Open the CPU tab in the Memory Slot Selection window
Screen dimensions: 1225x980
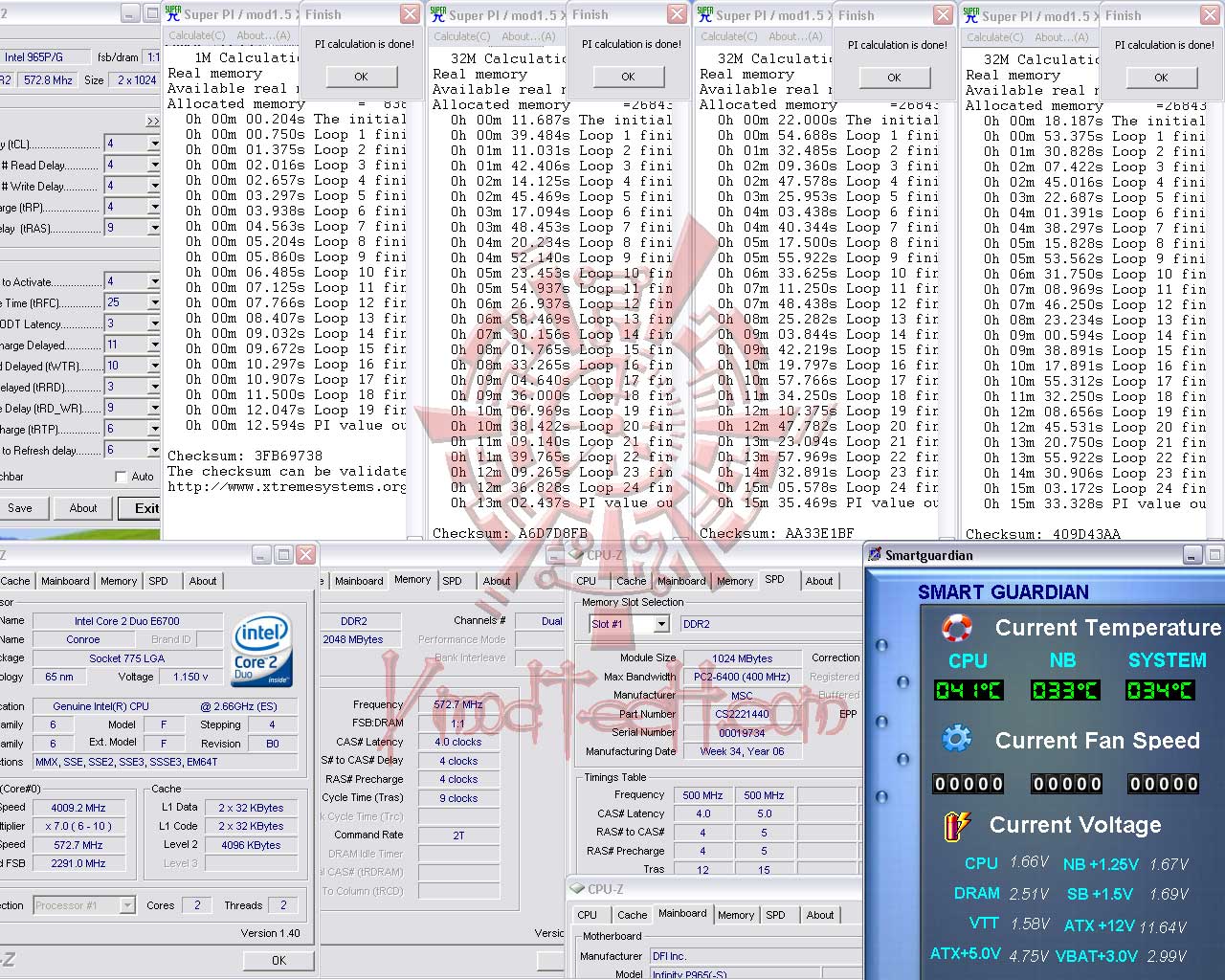tap(587, 581)
